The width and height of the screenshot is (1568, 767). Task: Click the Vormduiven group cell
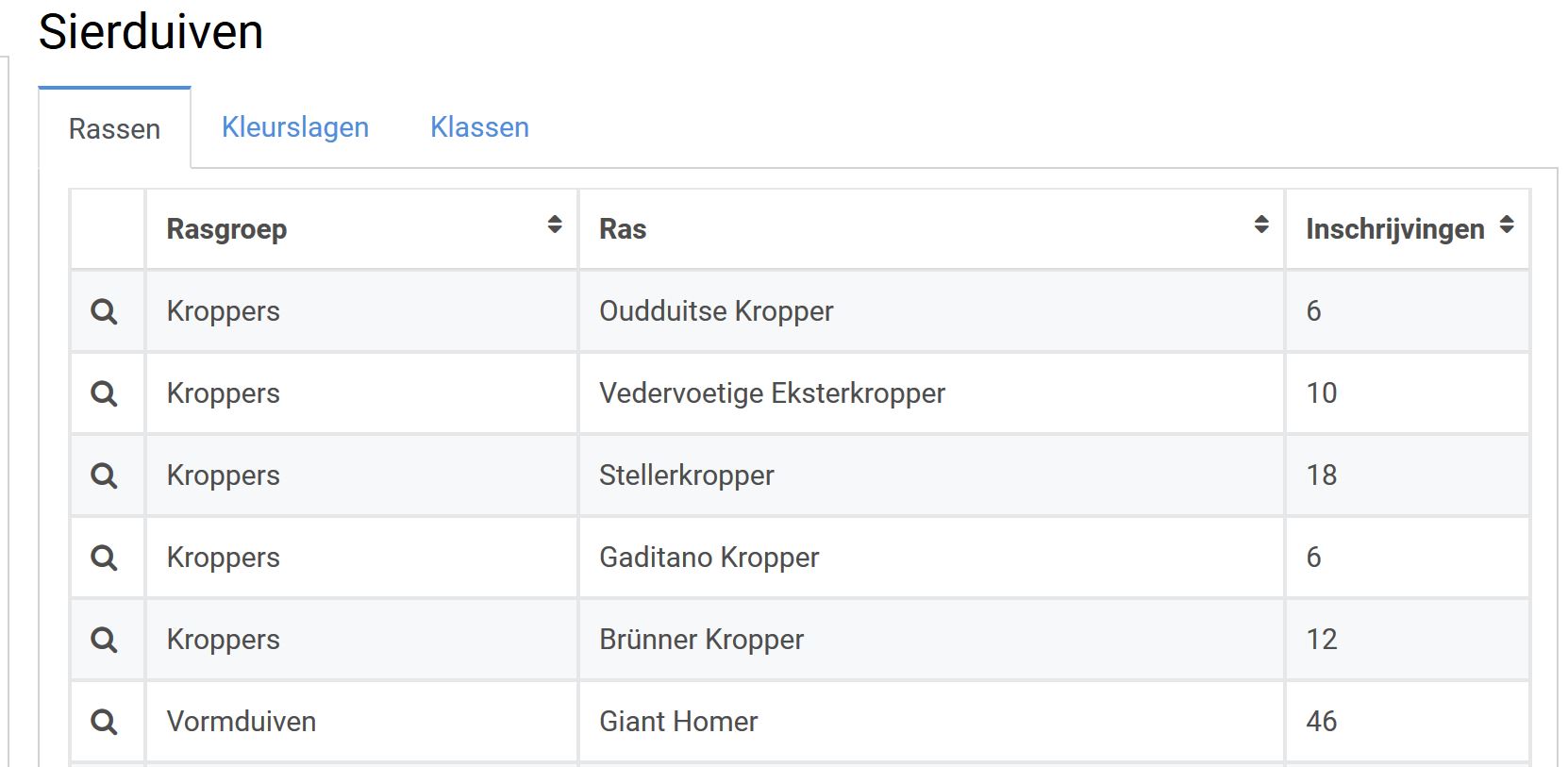coord(242,722)
